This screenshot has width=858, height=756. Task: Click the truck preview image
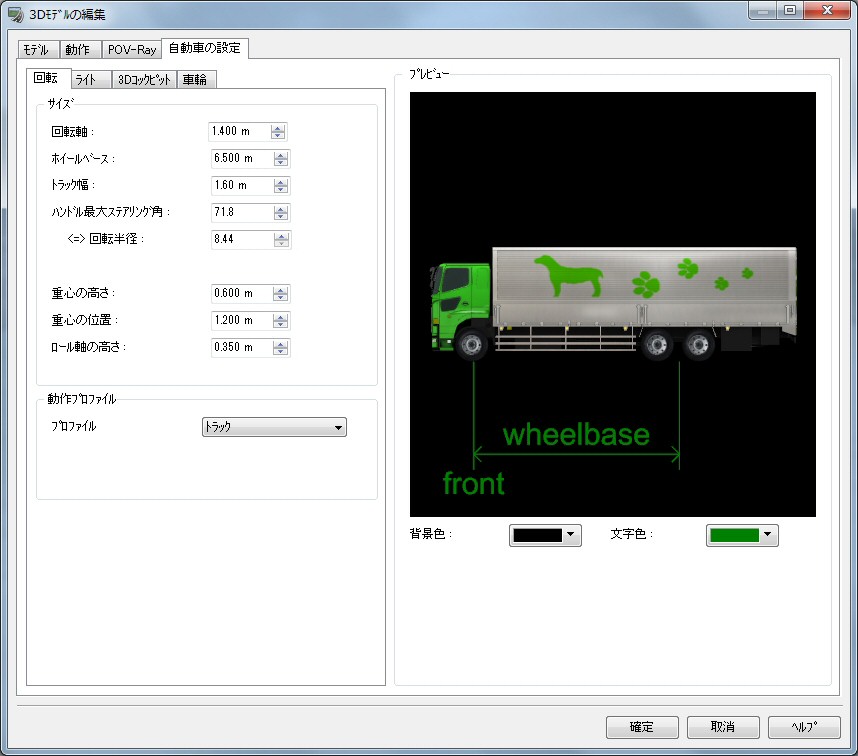[x=612, y=304]
